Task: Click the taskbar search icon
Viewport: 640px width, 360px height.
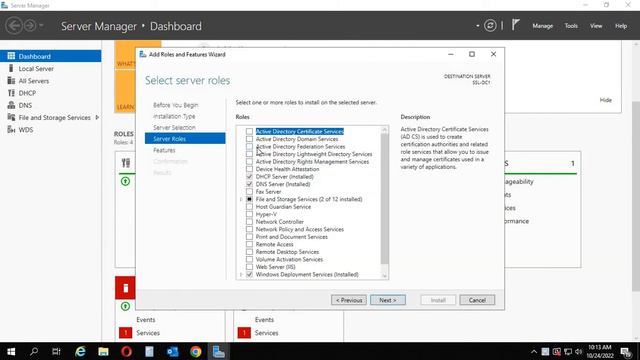Action: [x=34, y=351]
